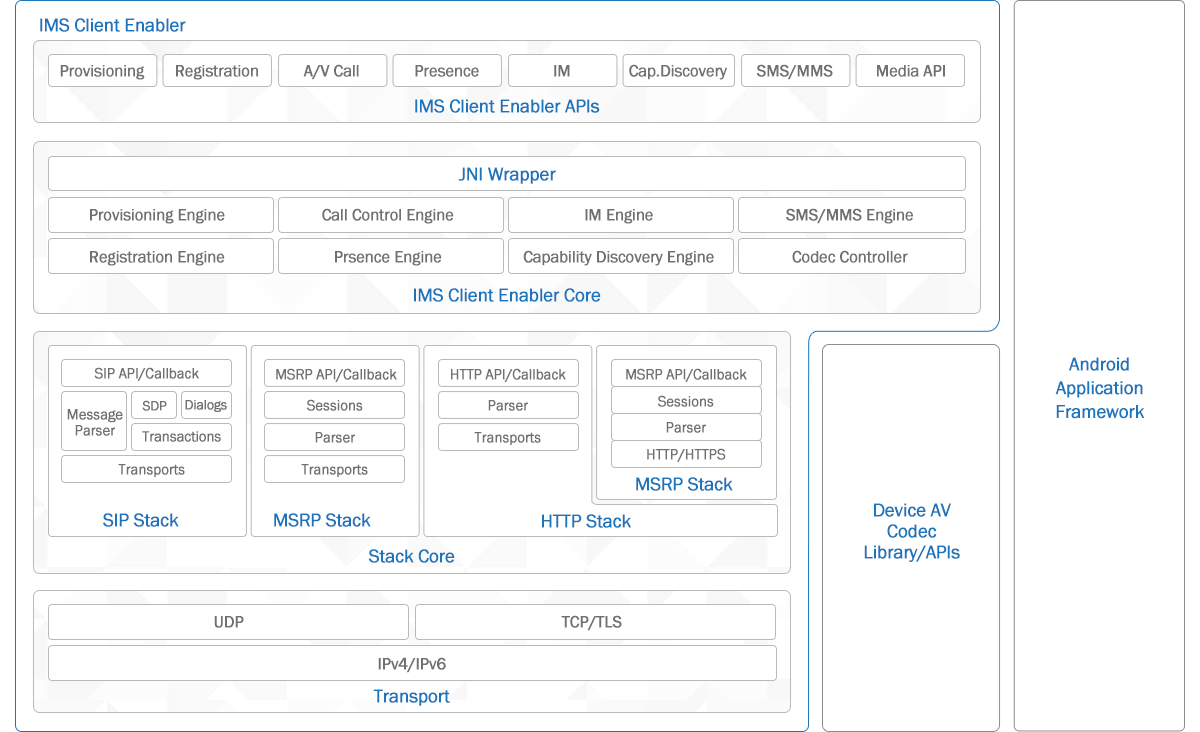Click the IM API box
This screenshot has width=1200, height=732.
tap(562, 71)
